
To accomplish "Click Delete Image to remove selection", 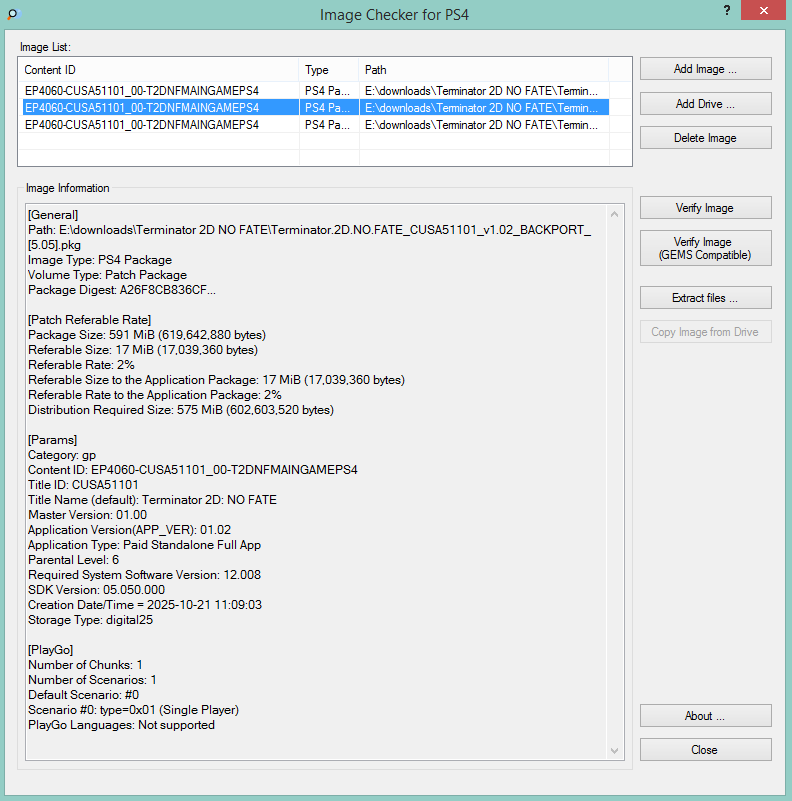I will 705,138.
